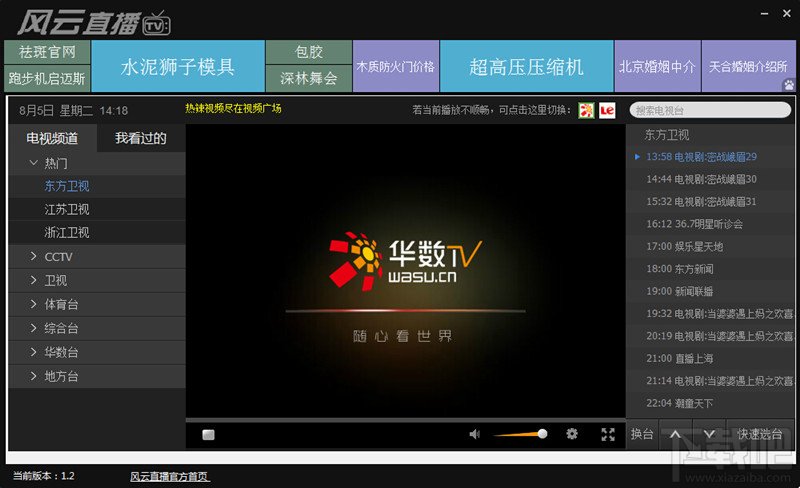Open the 快速选台 button

click(760, 434)
